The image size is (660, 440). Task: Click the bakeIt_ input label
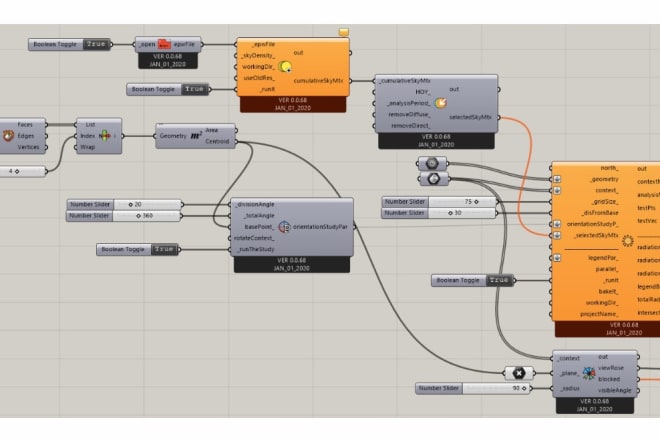point(609,291)
